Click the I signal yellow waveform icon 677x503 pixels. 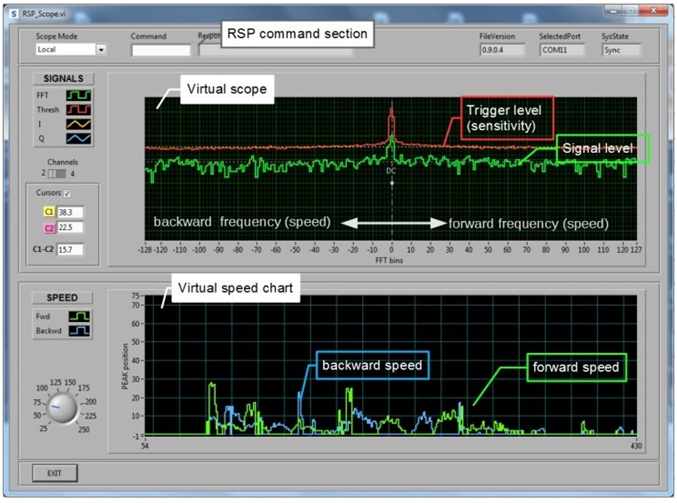[79, 124]
